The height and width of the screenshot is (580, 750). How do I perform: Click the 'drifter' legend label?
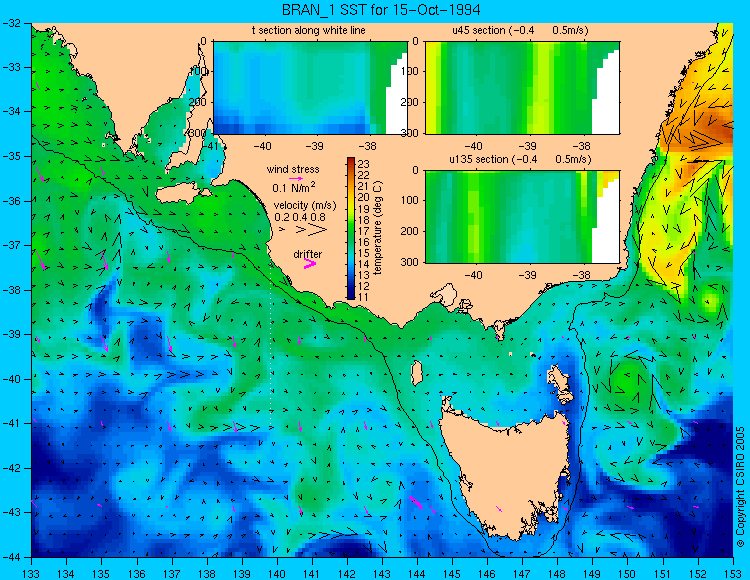[x=308, y=254]
